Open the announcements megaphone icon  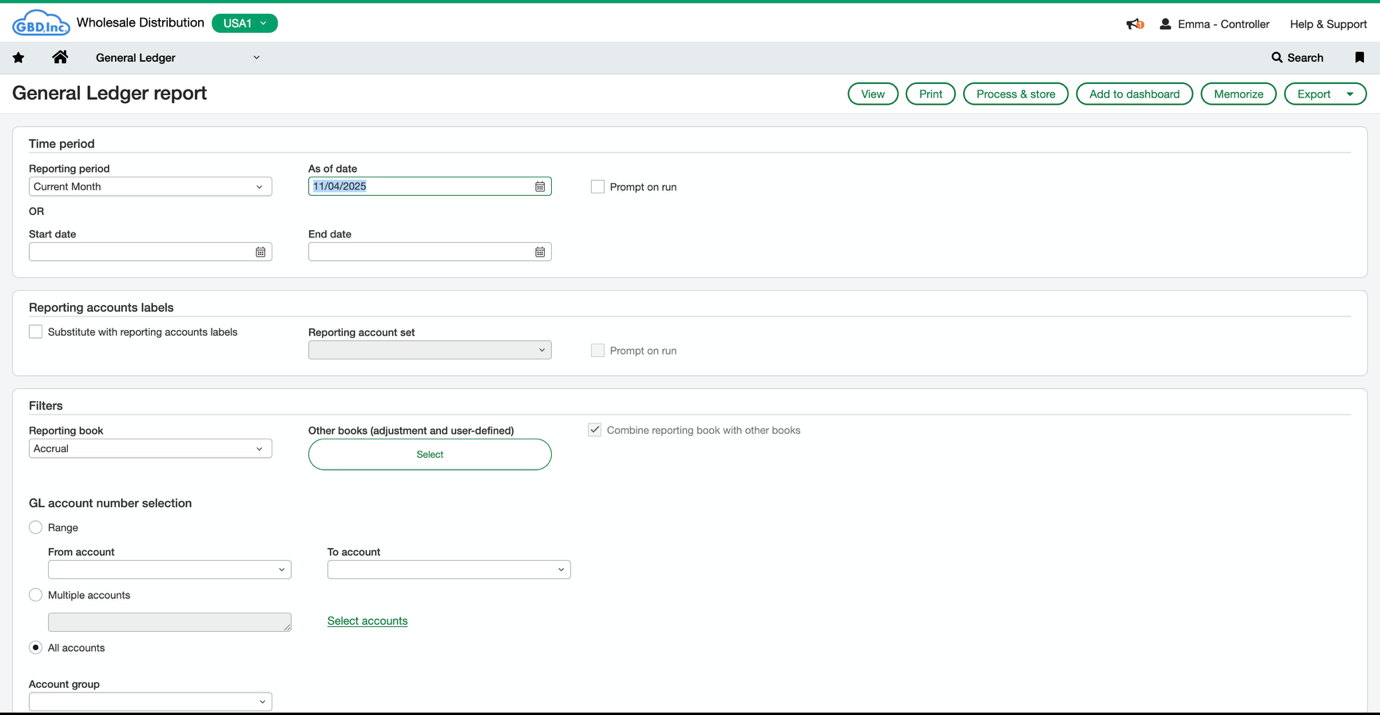[1134, 24]
